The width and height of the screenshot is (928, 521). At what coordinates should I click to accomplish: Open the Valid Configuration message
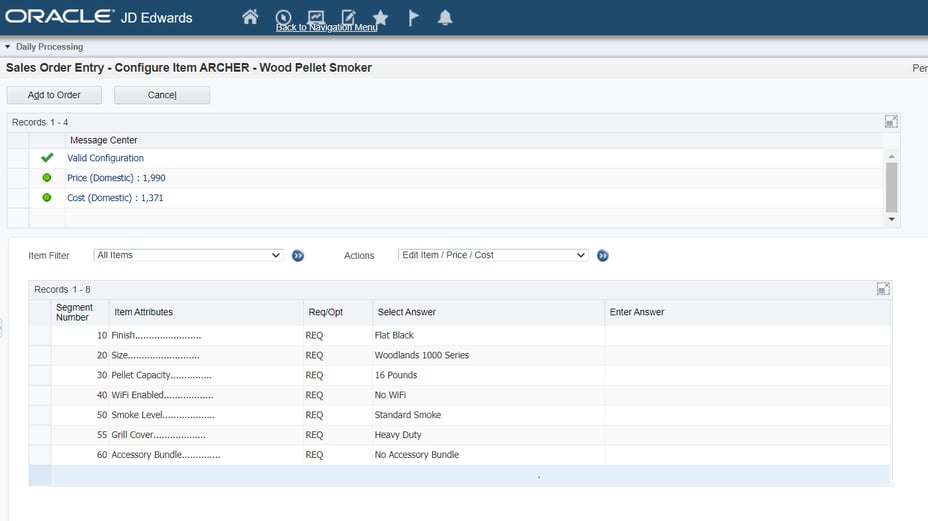[x=105, y=158]
